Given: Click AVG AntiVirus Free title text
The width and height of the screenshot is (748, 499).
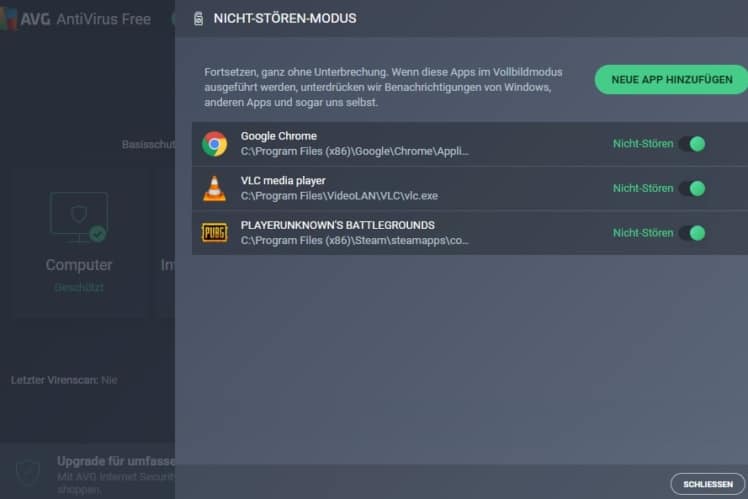Looking at the screenshot, I should tap(85, 19).
